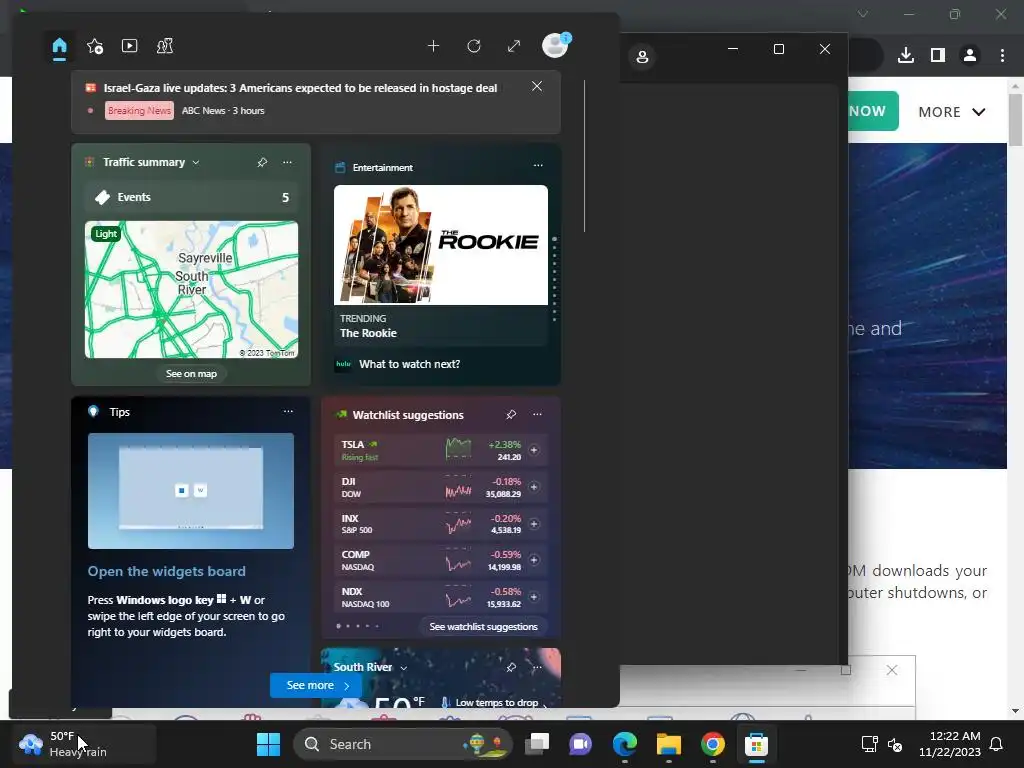This screenshot has width=1024, height=768.
Task: Select the TSLA stock row
Action: click(x=441, y=451)
